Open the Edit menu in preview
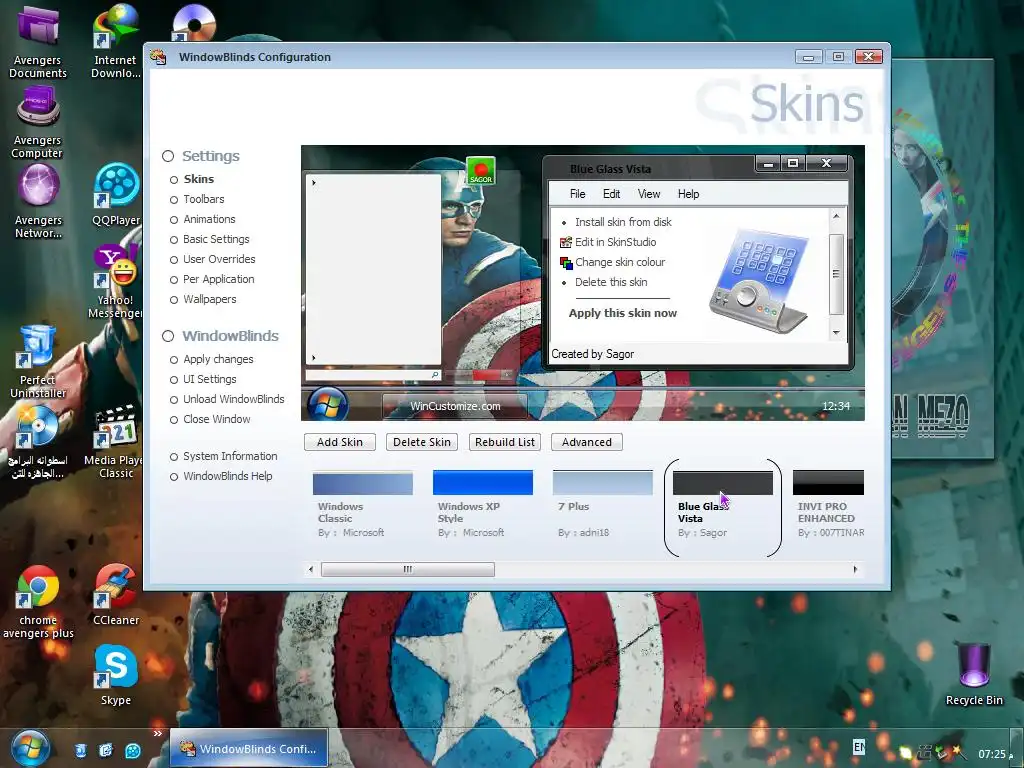Viewport: 1024px width, 768px height. pyautogui.click(x=611, y=194)
